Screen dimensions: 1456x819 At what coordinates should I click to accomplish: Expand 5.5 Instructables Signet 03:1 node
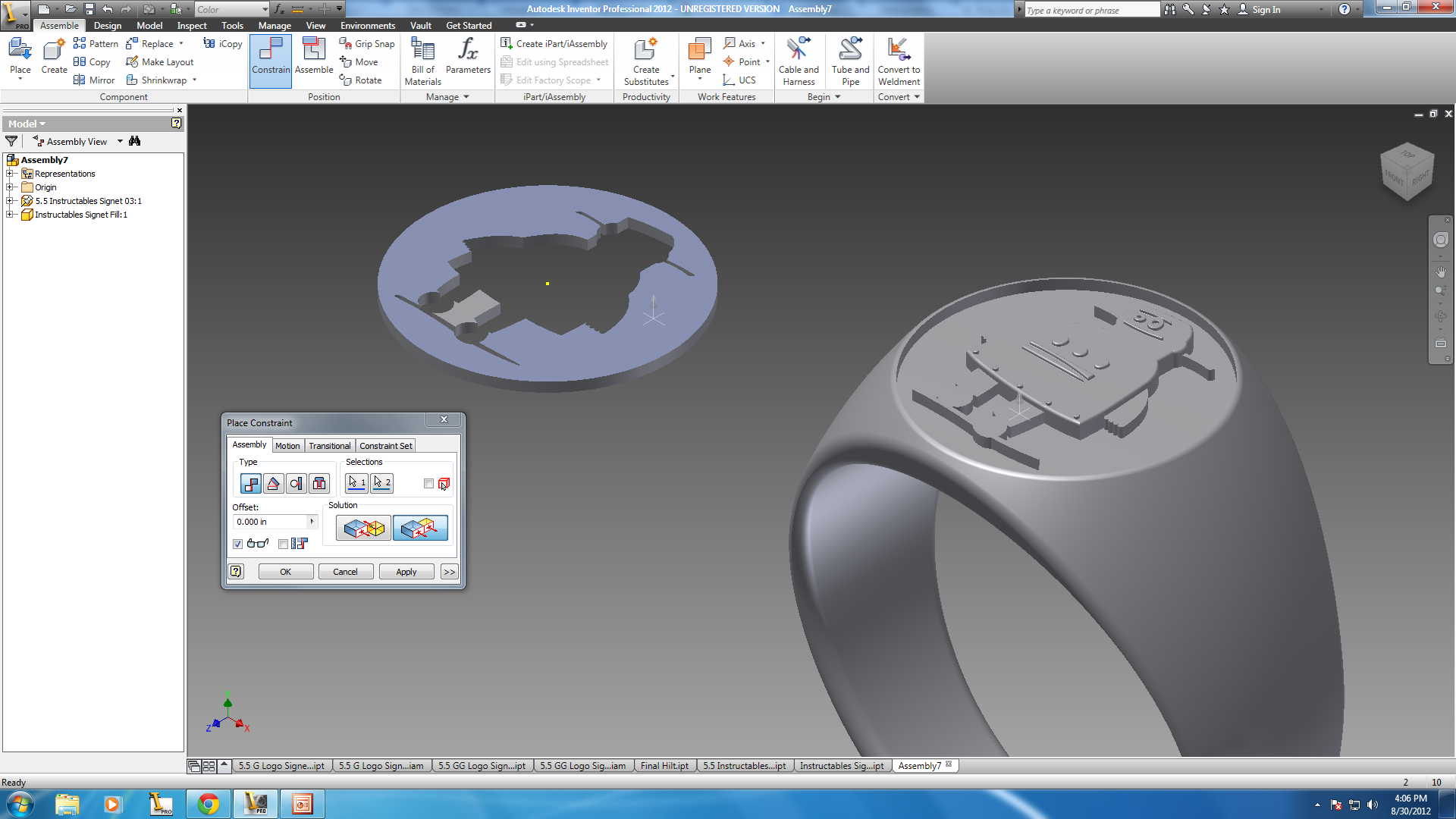(11, 201)
